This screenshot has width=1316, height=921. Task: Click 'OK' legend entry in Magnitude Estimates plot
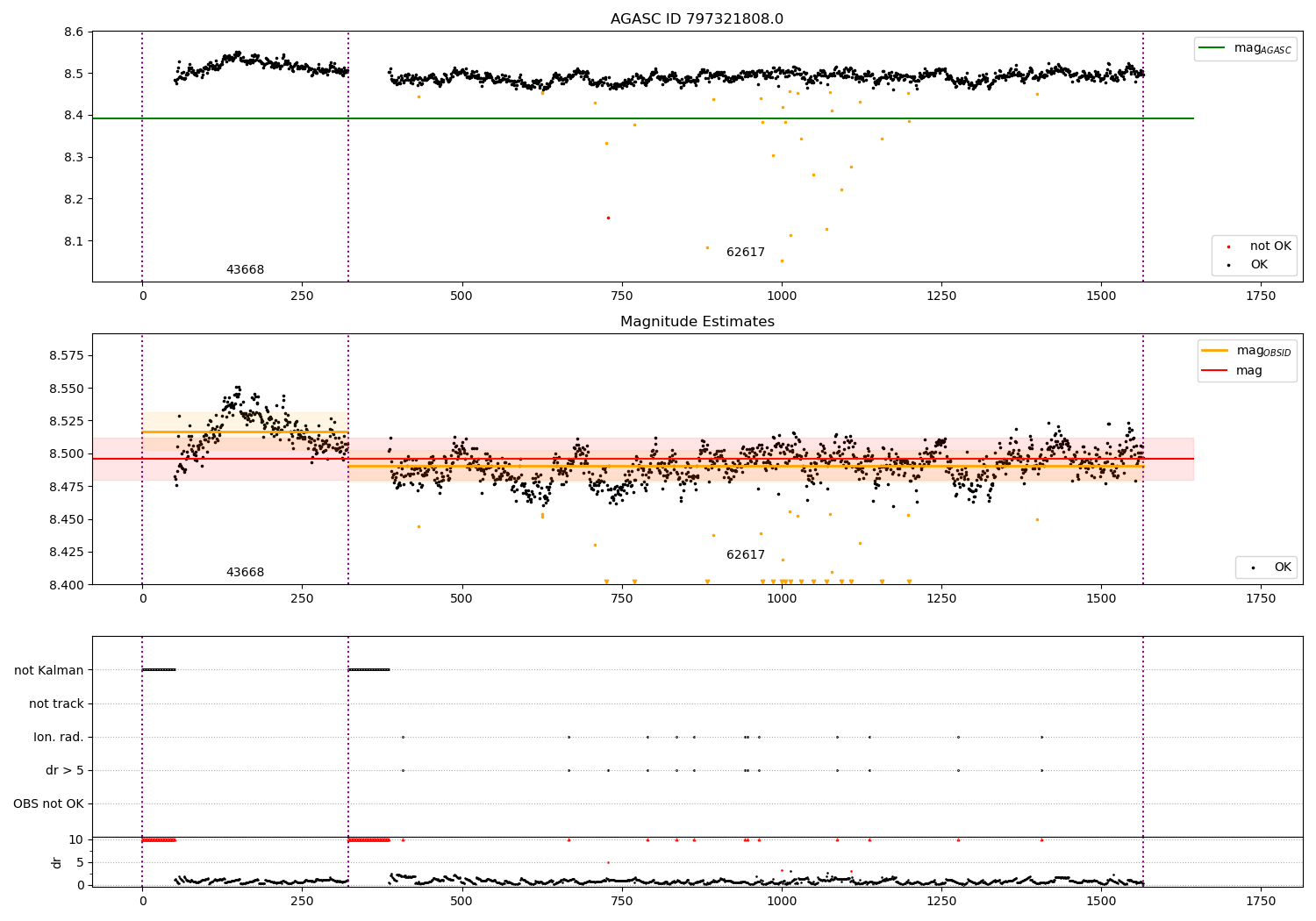(x=1269, y=568)
